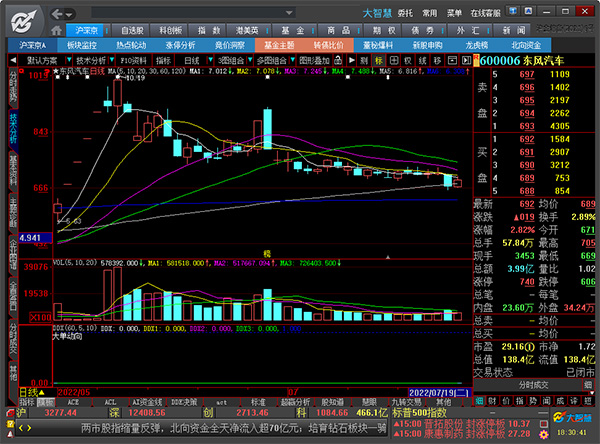The width and height of the screenshot is (600, 444).
Task: Click the first blue skin icon in the title bar
Action: point(513,11)
